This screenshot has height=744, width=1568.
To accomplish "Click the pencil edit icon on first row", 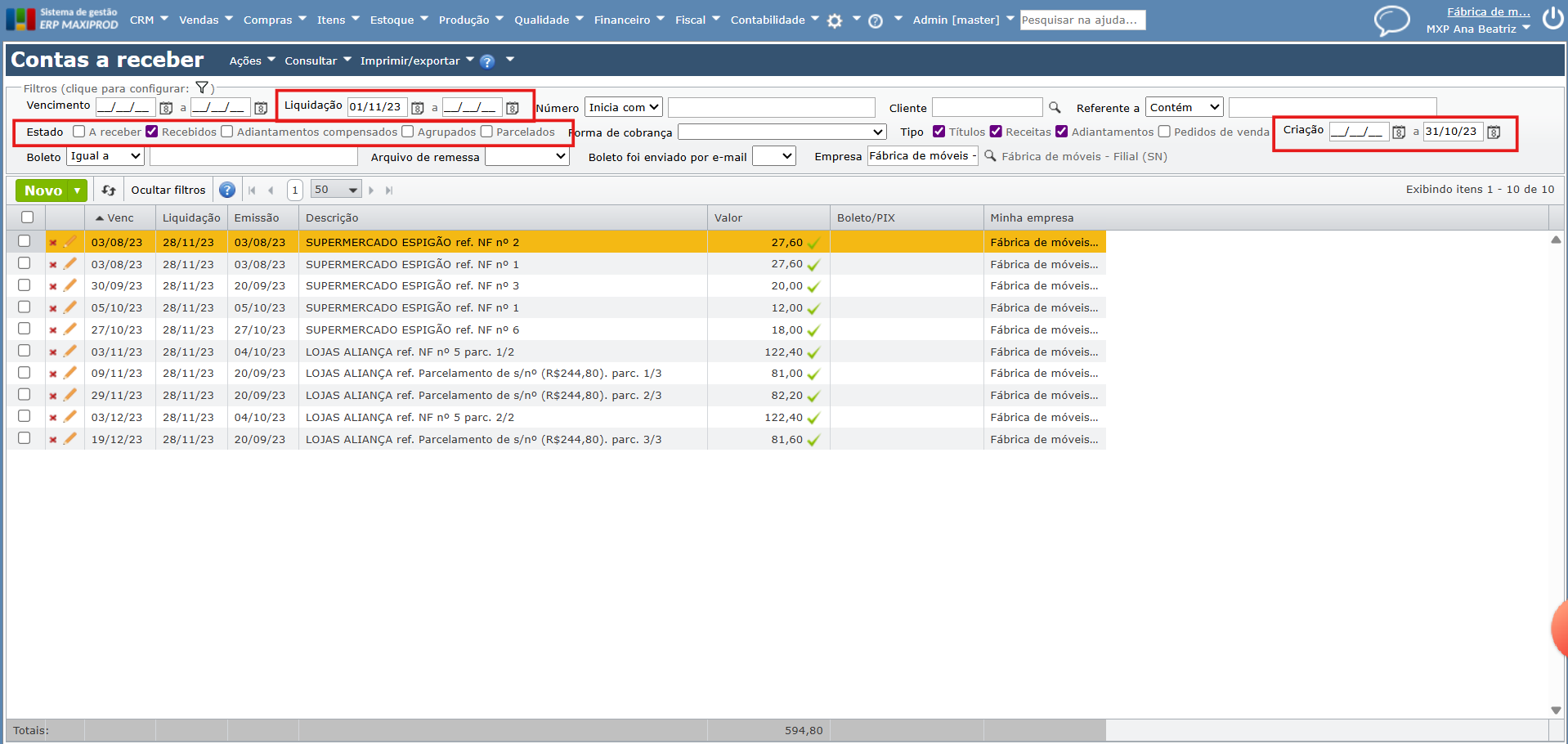I will (70, 242).
